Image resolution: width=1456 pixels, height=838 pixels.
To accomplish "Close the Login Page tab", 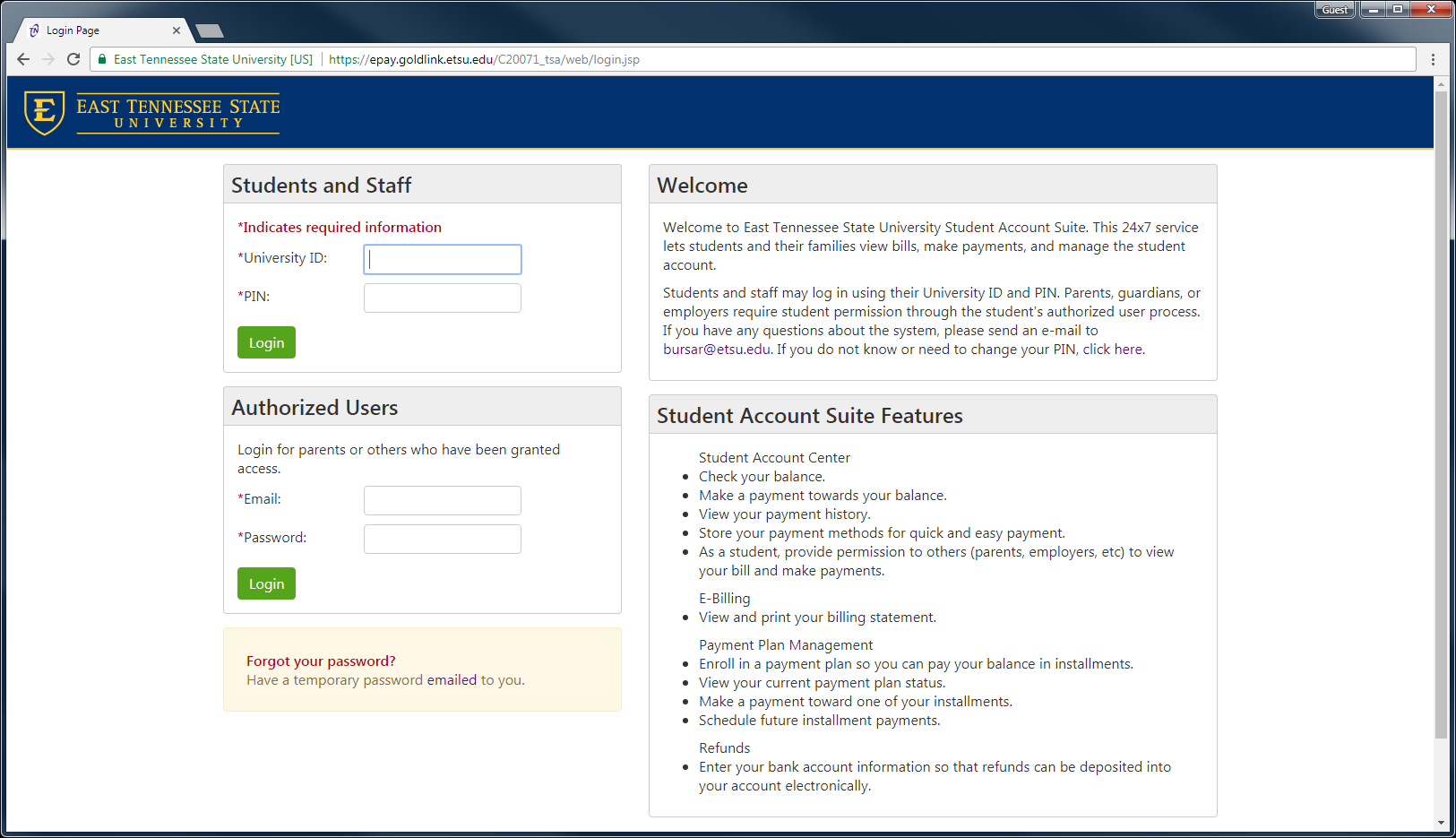I will [177, 30].
